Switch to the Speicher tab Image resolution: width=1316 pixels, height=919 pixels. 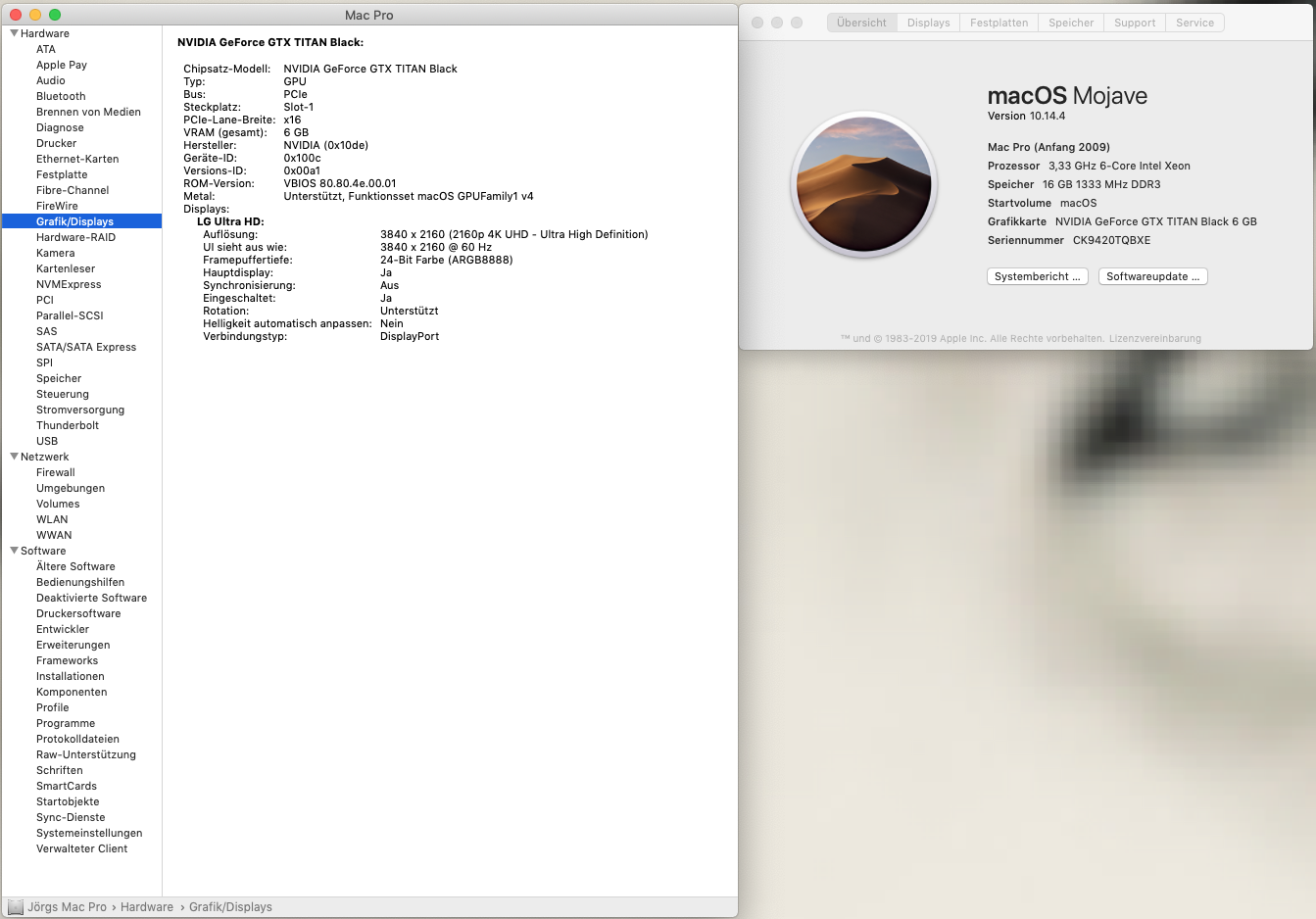point(1071,23)
